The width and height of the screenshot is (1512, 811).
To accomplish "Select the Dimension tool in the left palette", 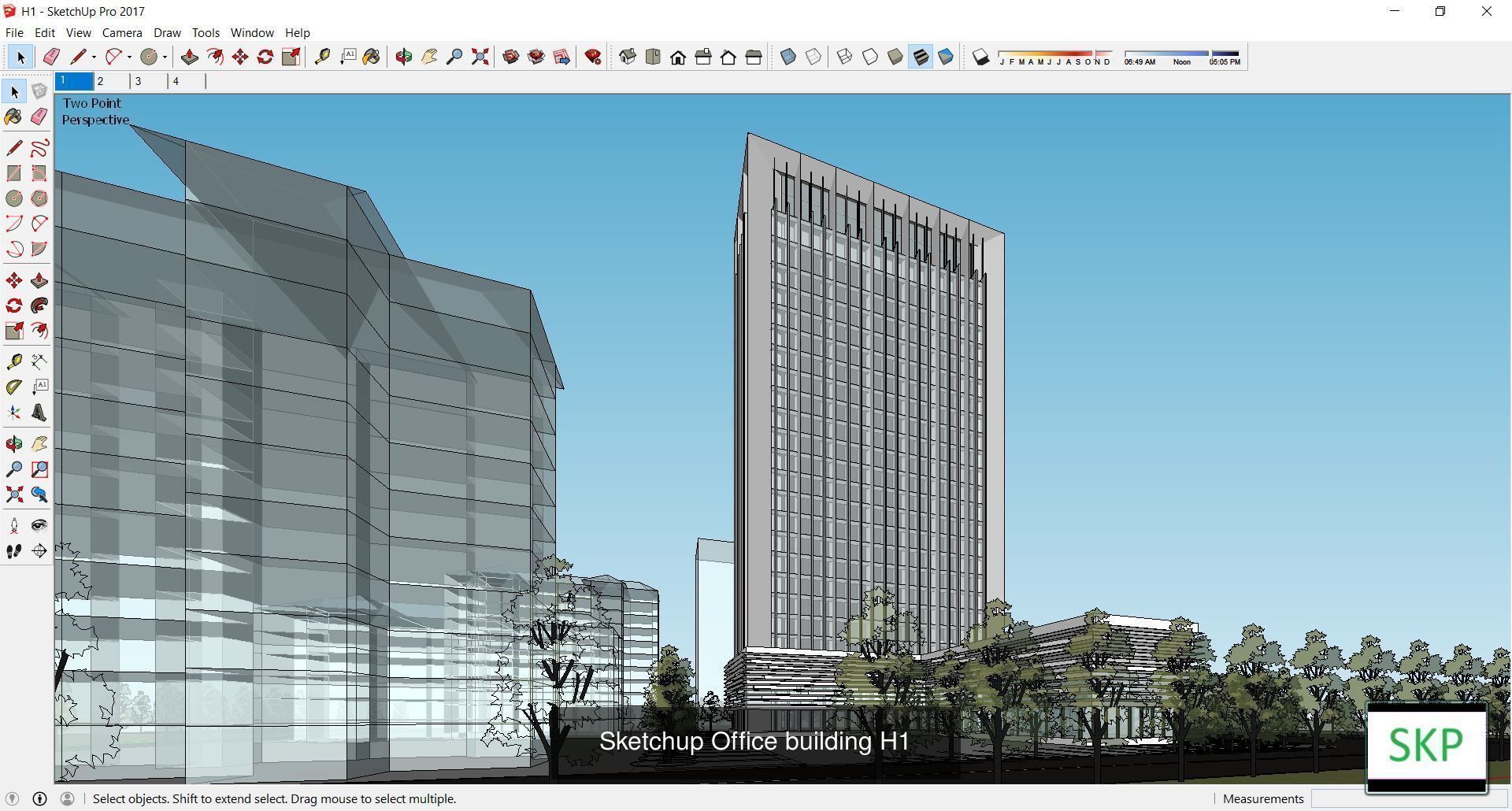I will click(x=39, y=362).
